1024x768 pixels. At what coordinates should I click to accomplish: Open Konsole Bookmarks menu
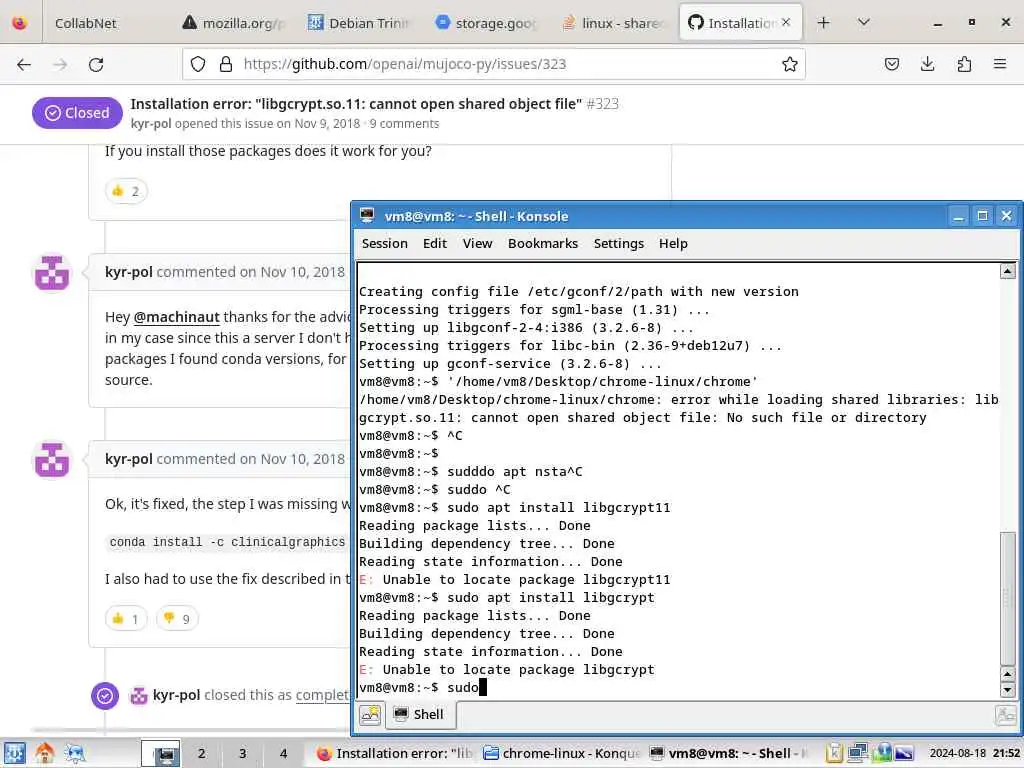[x=543, y=244]
